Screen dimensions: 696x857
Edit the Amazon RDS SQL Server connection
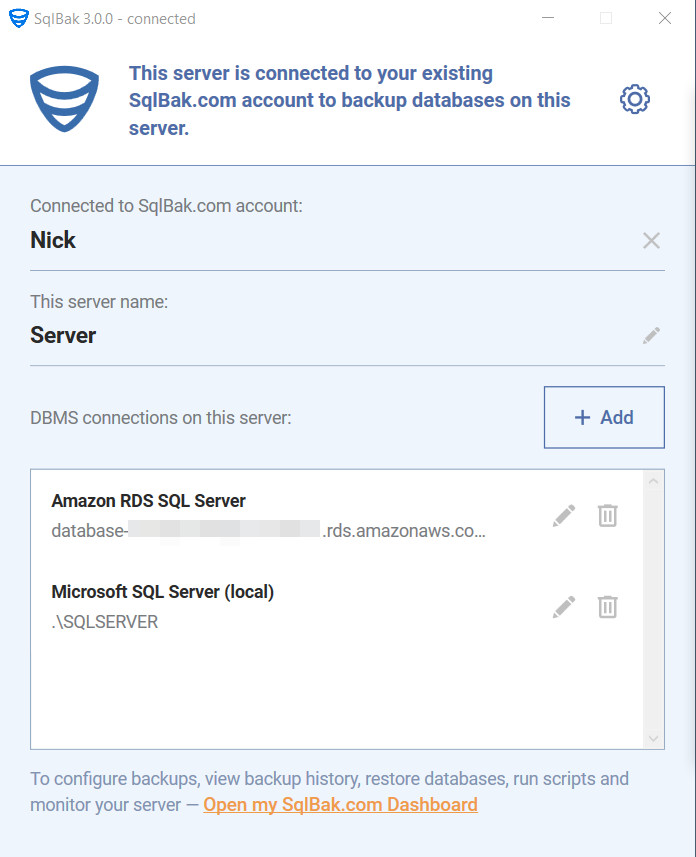click(564, 515)
